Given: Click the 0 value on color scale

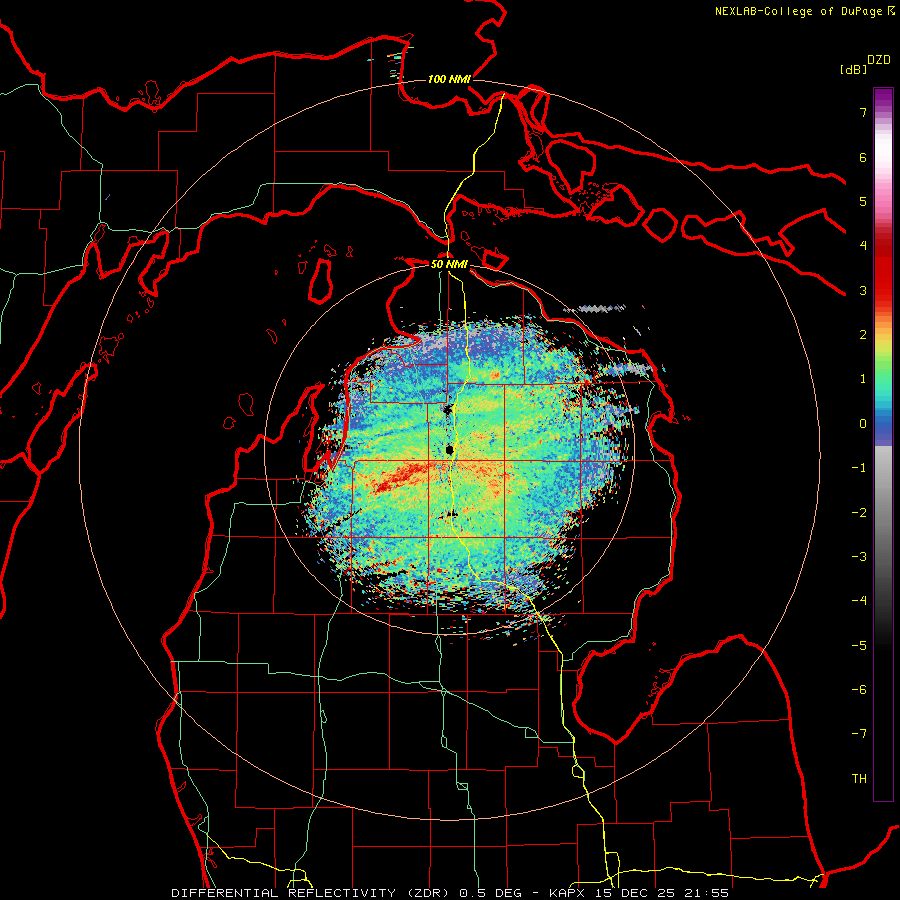Looking at the screenshot, I should [863, 423].
